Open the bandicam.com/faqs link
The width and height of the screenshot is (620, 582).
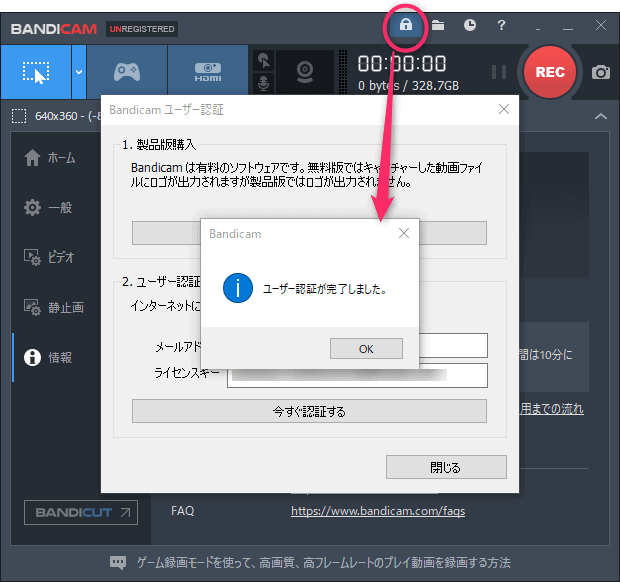point(377,511)
